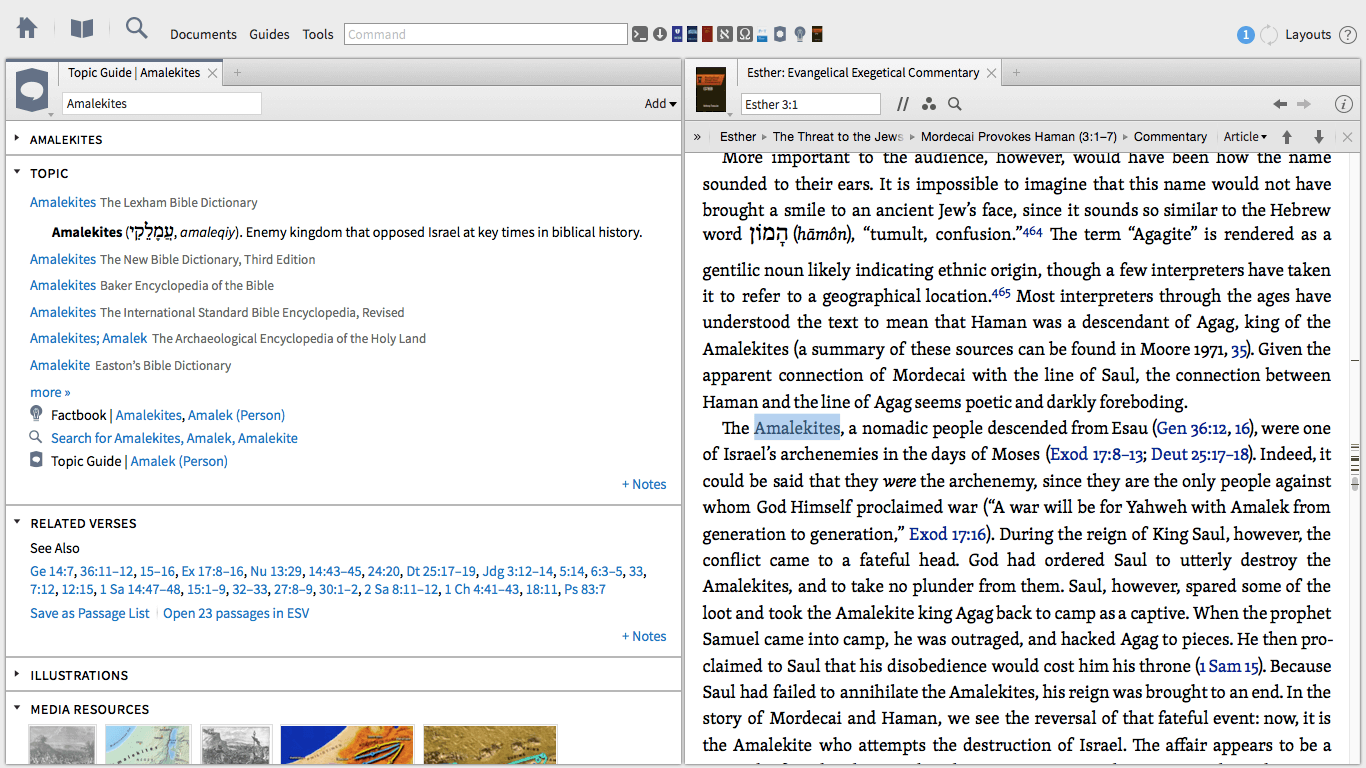
Task: Click the resource information (i) icon
Action: click(1344, 104)
